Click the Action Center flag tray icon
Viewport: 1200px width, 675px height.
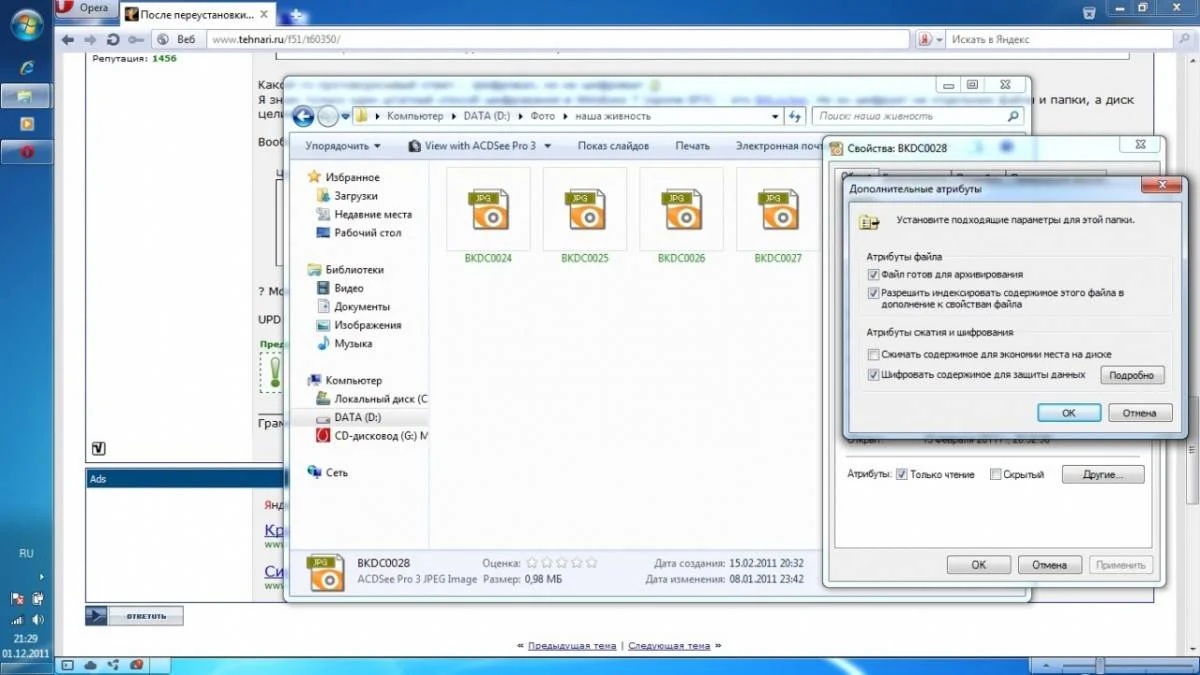tap(17, 599)
